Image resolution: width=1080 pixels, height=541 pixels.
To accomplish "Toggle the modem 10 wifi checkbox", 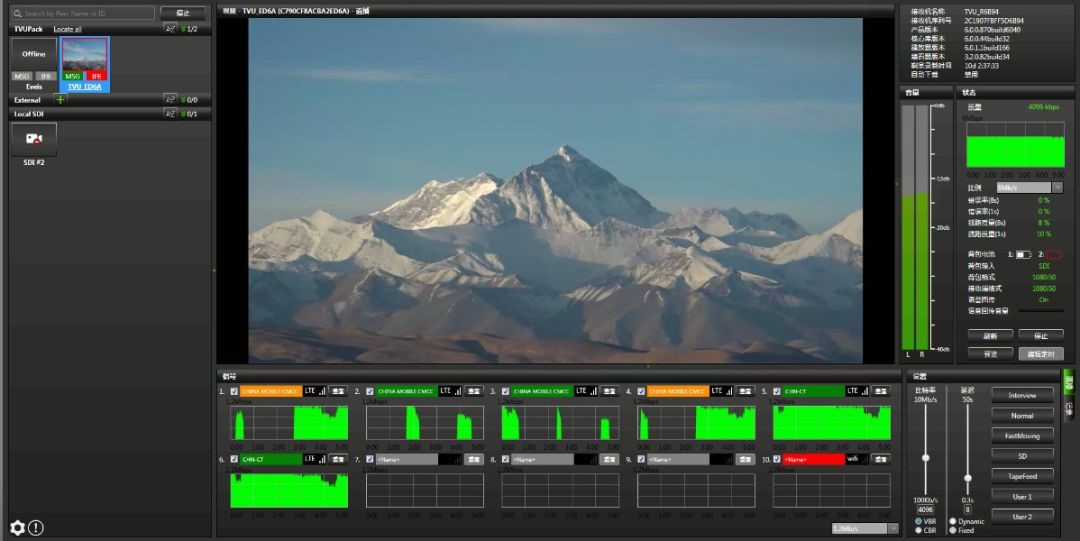I will [777, 459].
